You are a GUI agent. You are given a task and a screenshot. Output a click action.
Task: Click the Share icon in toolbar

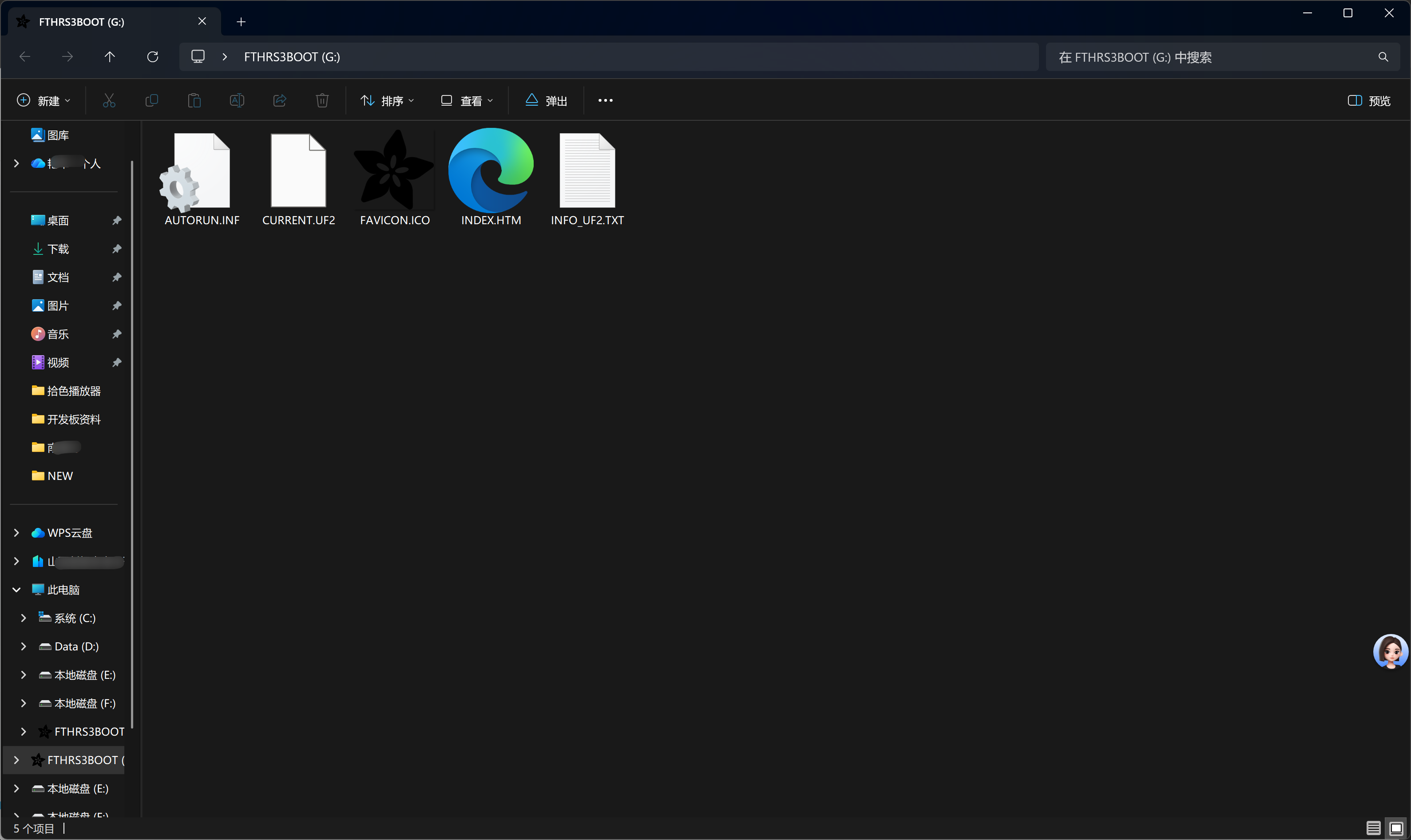[x=280, y=101]
